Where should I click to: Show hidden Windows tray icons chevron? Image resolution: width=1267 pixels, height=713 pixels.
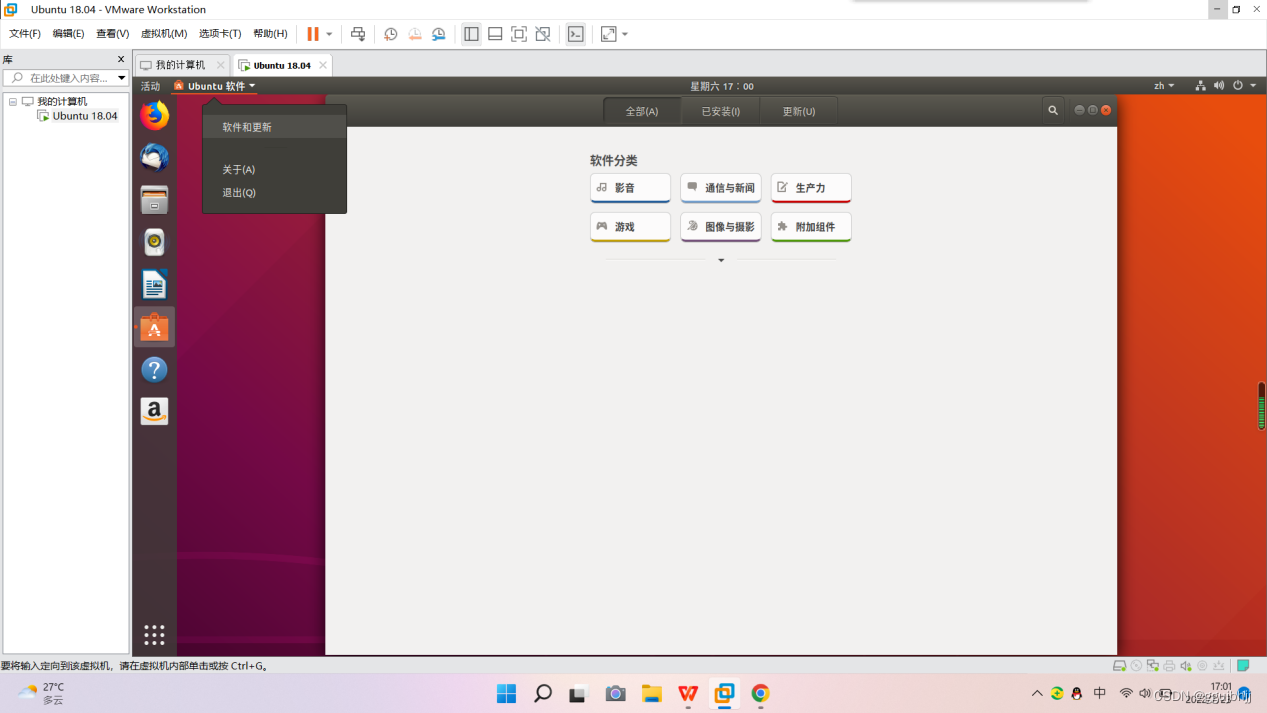pos(1037,693)
